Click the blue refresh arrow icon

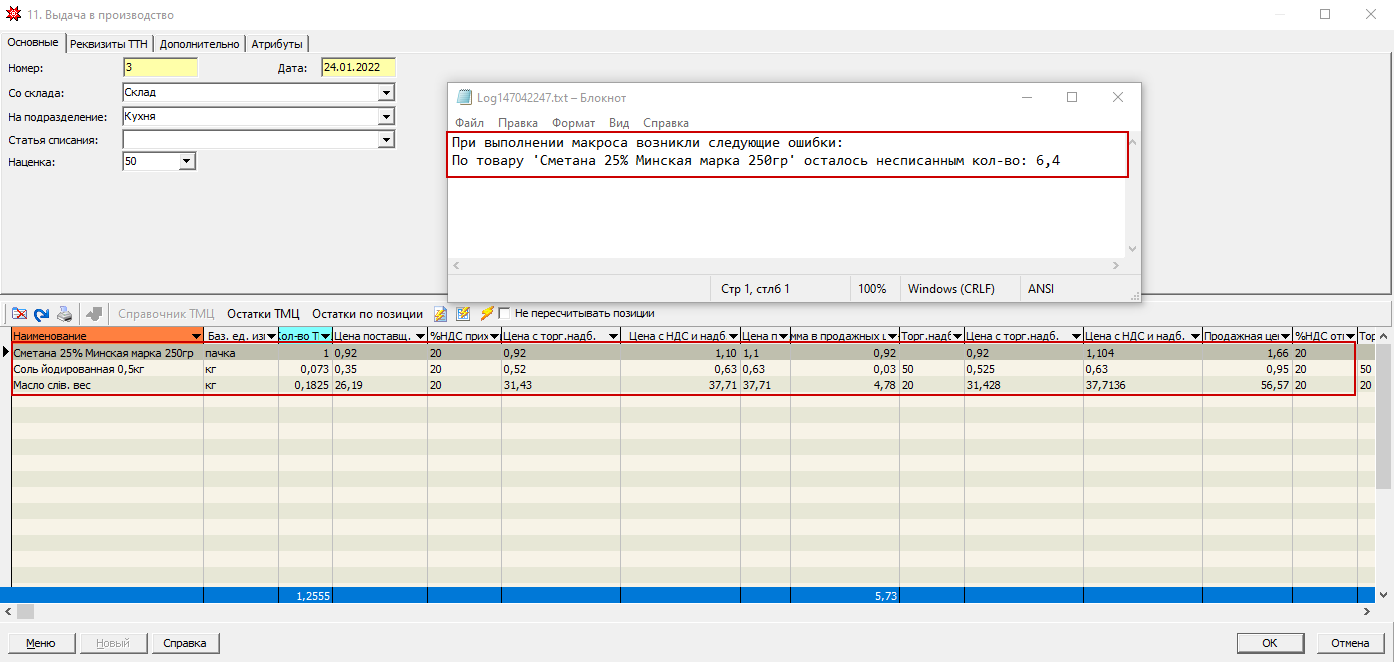pos(41,313)
